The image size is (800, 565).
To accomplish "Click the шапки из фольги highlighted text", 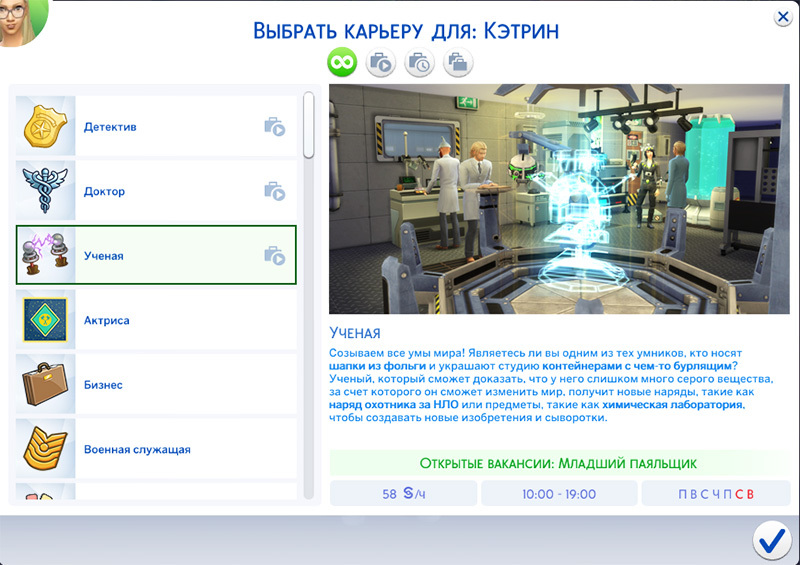I will pyautogui.click(x=377, y=366).
